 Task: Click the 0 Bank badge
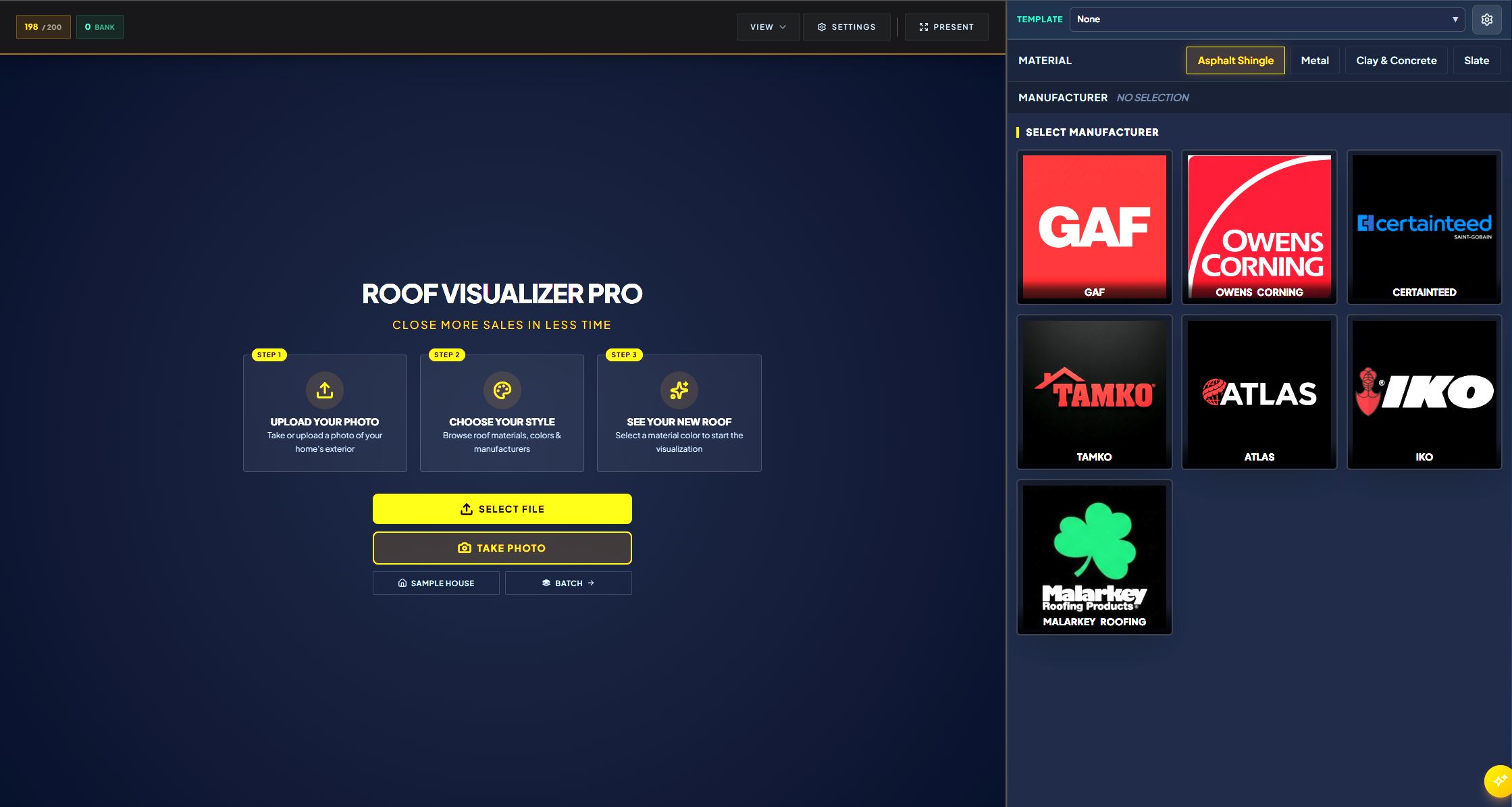point(100,27)
